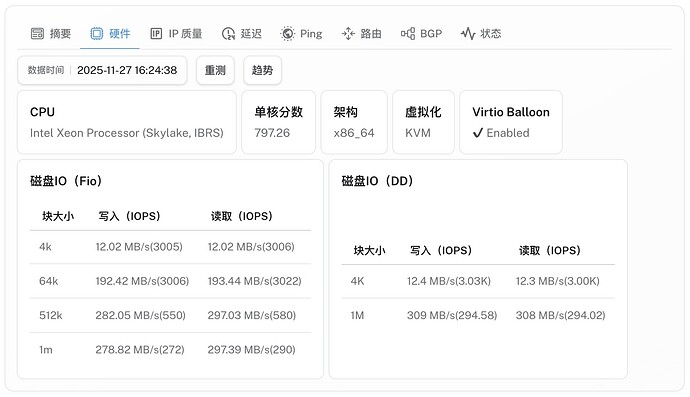Image resolution: width=690 pixels, height=397 pixels.
Task: Click the data time 2025-11-27 16:24:38
Action: point(127,70)
